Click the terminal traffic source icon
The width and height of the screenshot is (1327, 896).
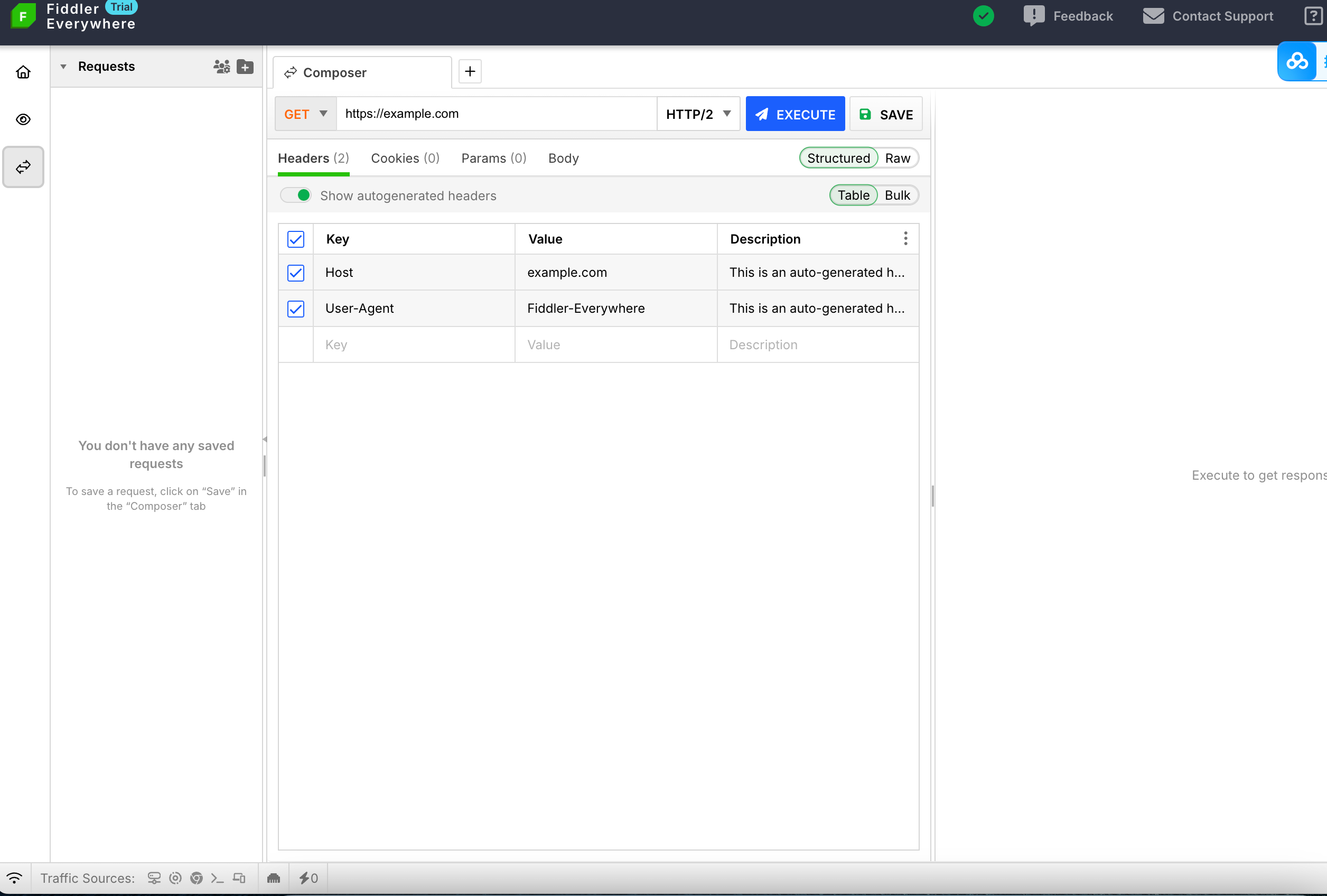(217, 878)
